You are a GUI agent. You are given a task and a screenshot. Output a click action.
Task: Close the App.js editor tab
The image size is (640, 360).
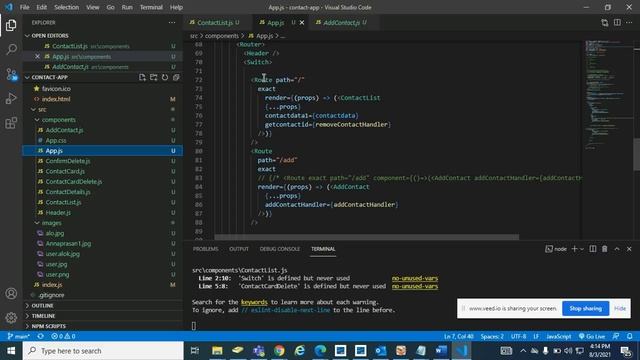[x=302, y=22]
